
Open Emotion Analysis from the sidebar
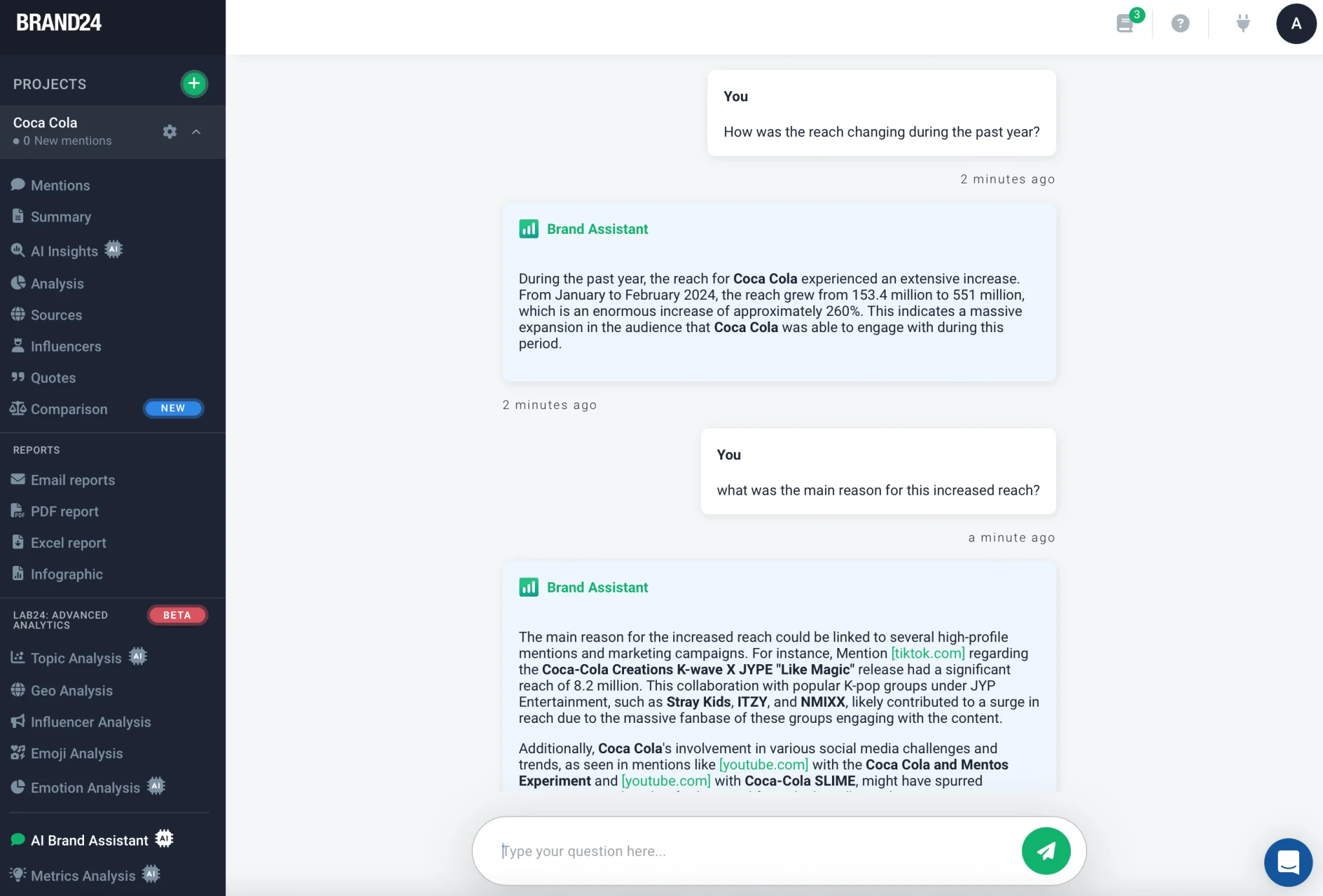(x=85, y=788)
